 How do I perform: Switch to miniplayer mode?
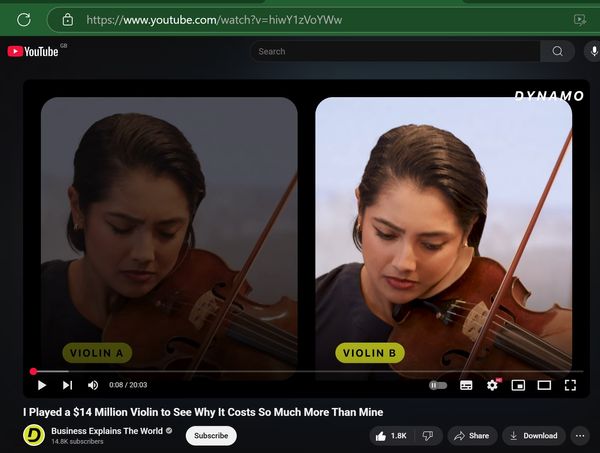tap(518, 385)
